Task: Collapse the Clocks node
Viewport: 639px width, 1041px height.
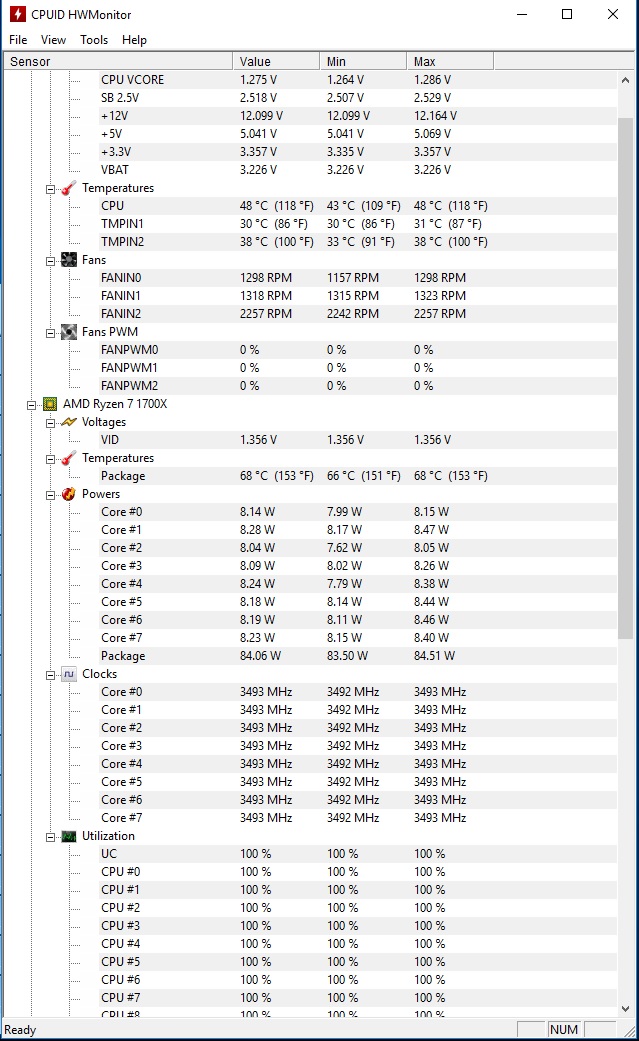Action: pos(50,675)
